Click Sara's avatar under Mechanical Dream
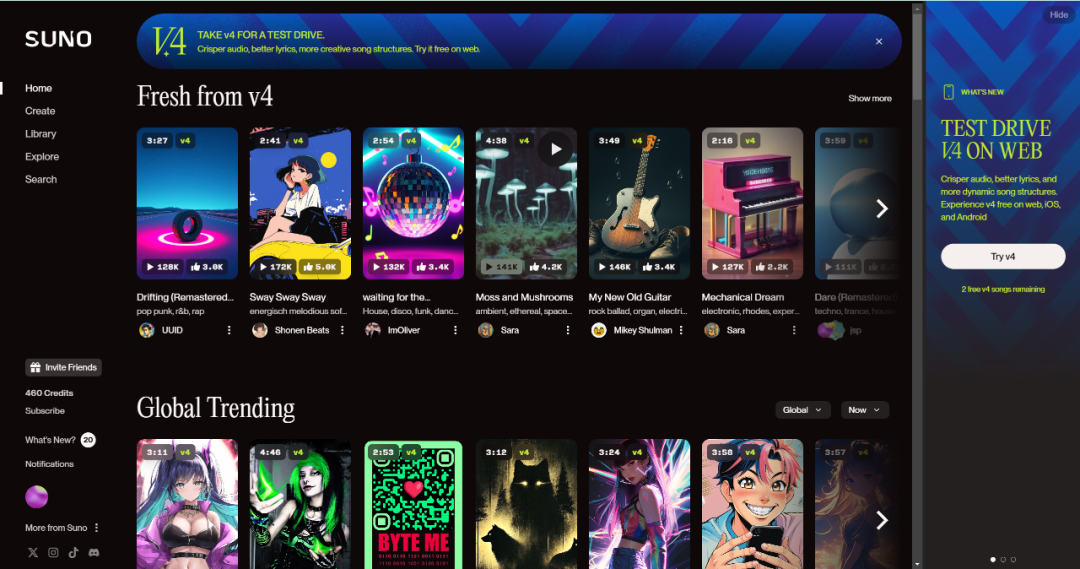 tap(712, 330)
